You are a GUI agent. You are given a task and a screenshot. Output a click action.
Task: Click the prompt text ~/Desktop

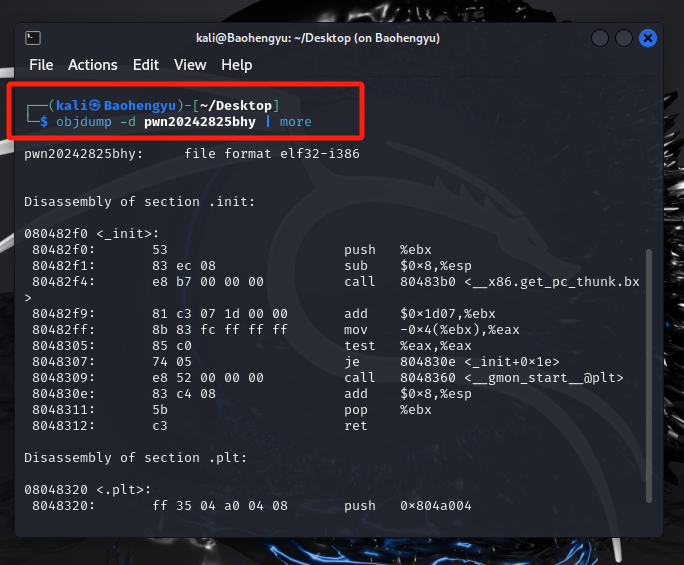[236, 106]
